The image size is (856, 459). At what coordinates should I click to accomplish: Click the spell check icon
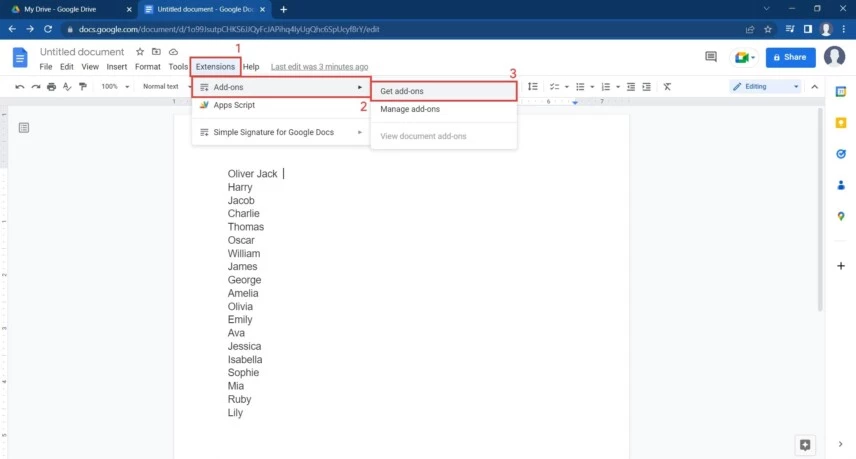click(67, 87)
